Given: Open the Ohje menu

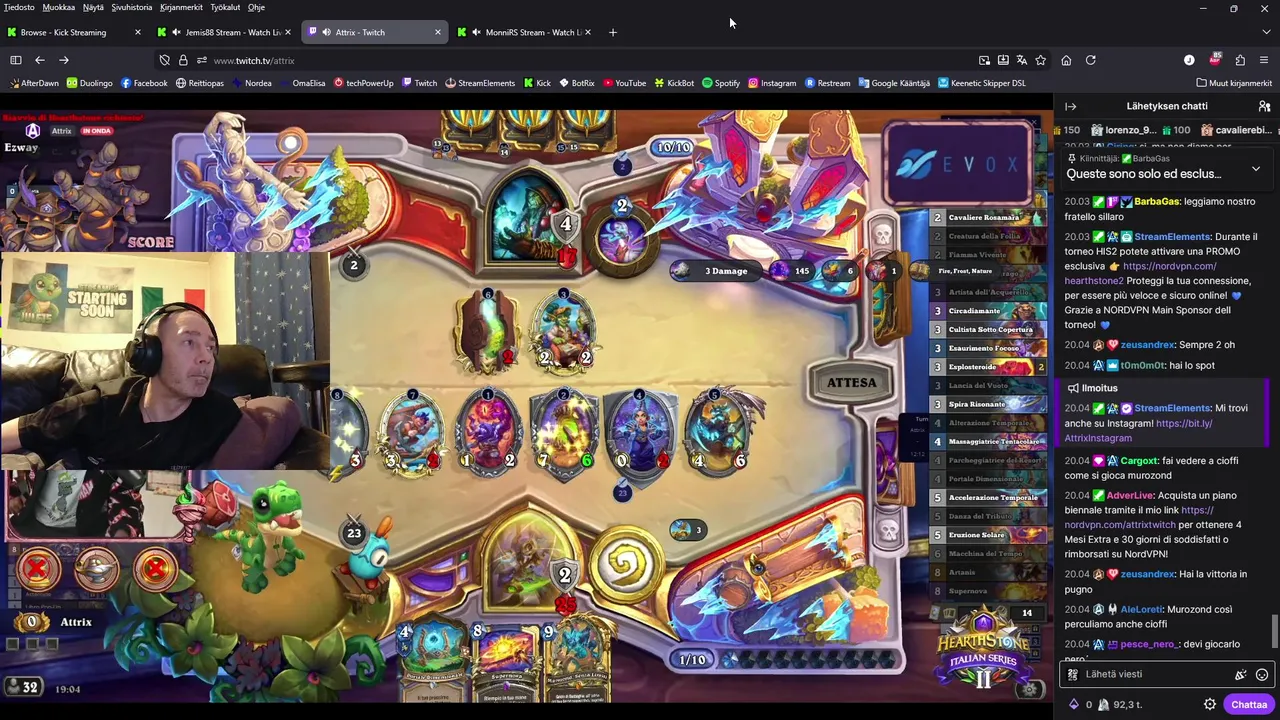Looking at the screenshot, I should pyautogui.click(x=256, y=7).
